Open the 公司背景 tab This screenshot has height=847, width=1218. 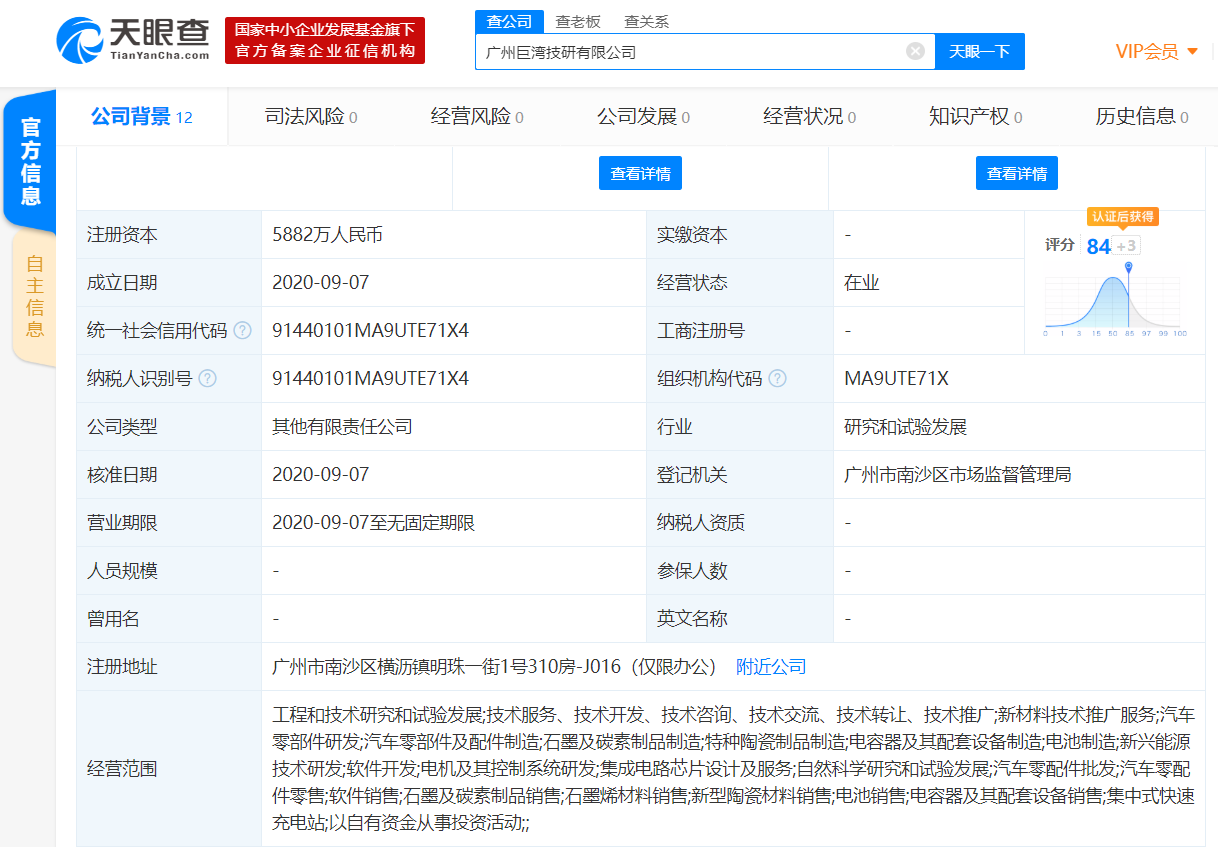[142, 117]
